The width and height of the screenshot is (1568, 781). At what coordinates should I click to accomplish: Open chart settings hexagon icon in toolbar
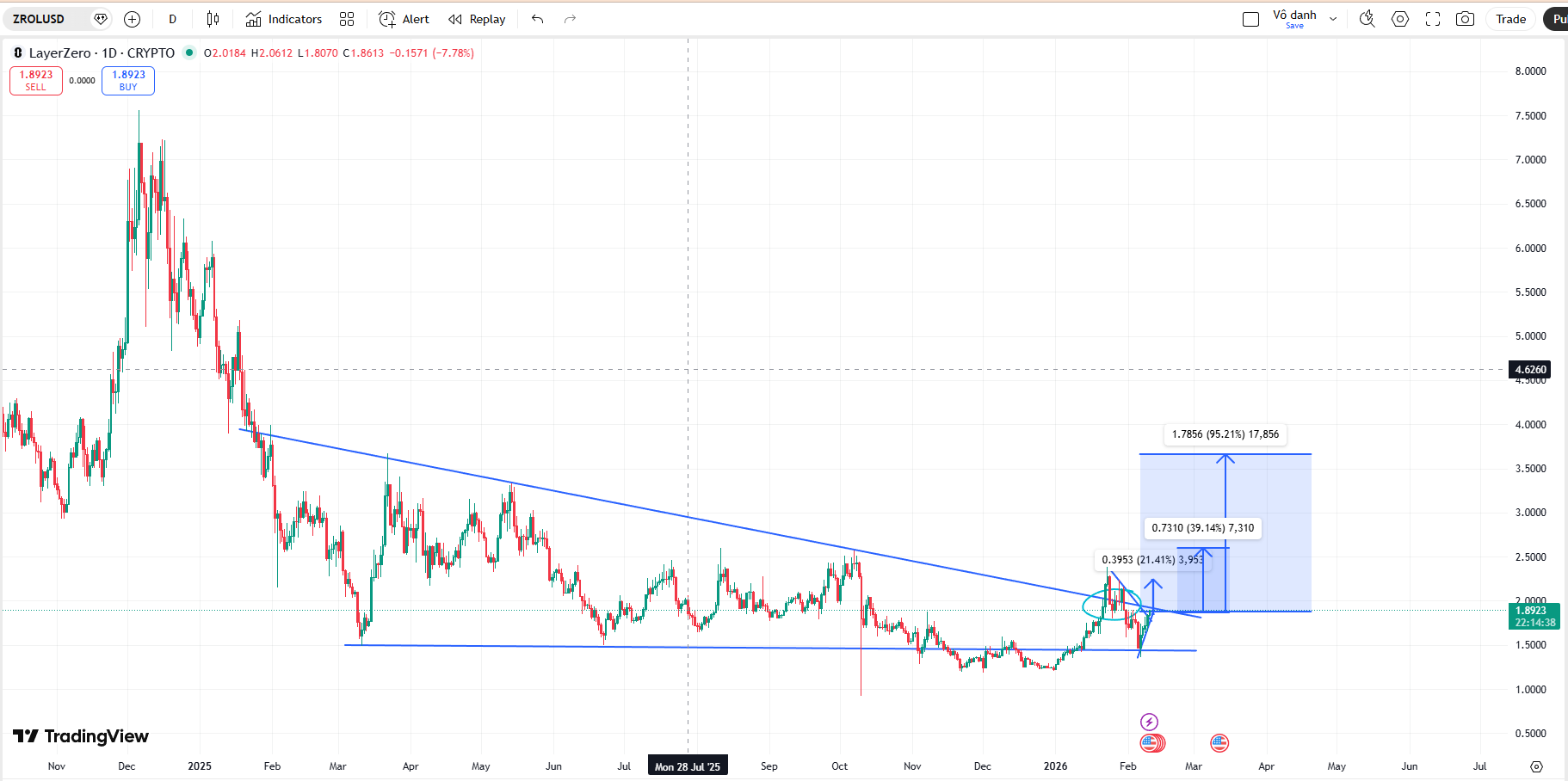pyautogui.click(x=1400, y=19)
